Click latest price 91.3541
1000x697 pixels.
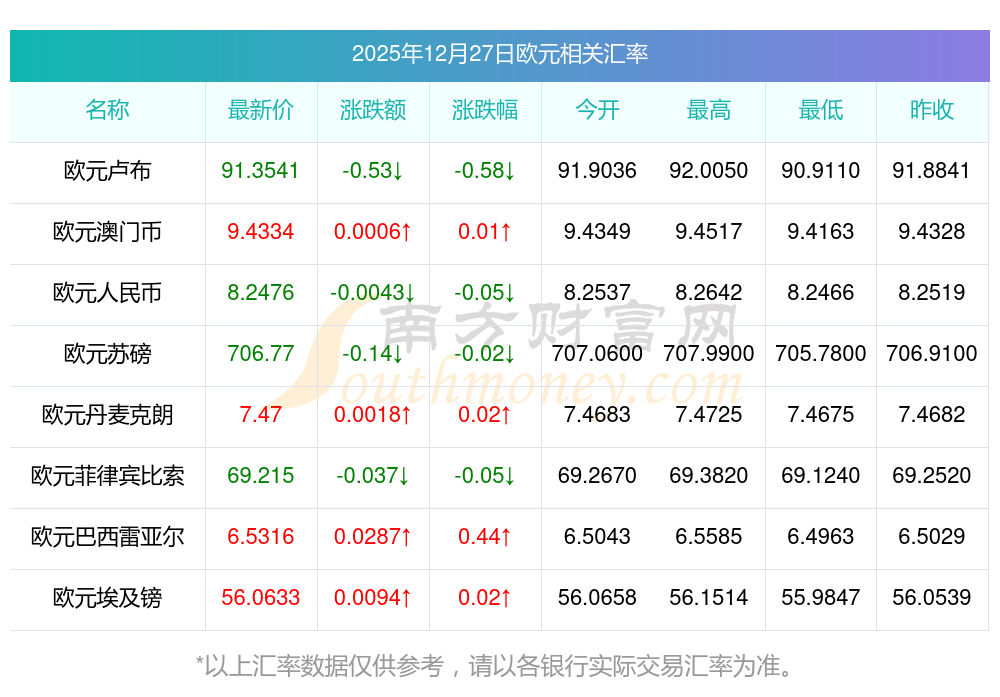[260, 170]
